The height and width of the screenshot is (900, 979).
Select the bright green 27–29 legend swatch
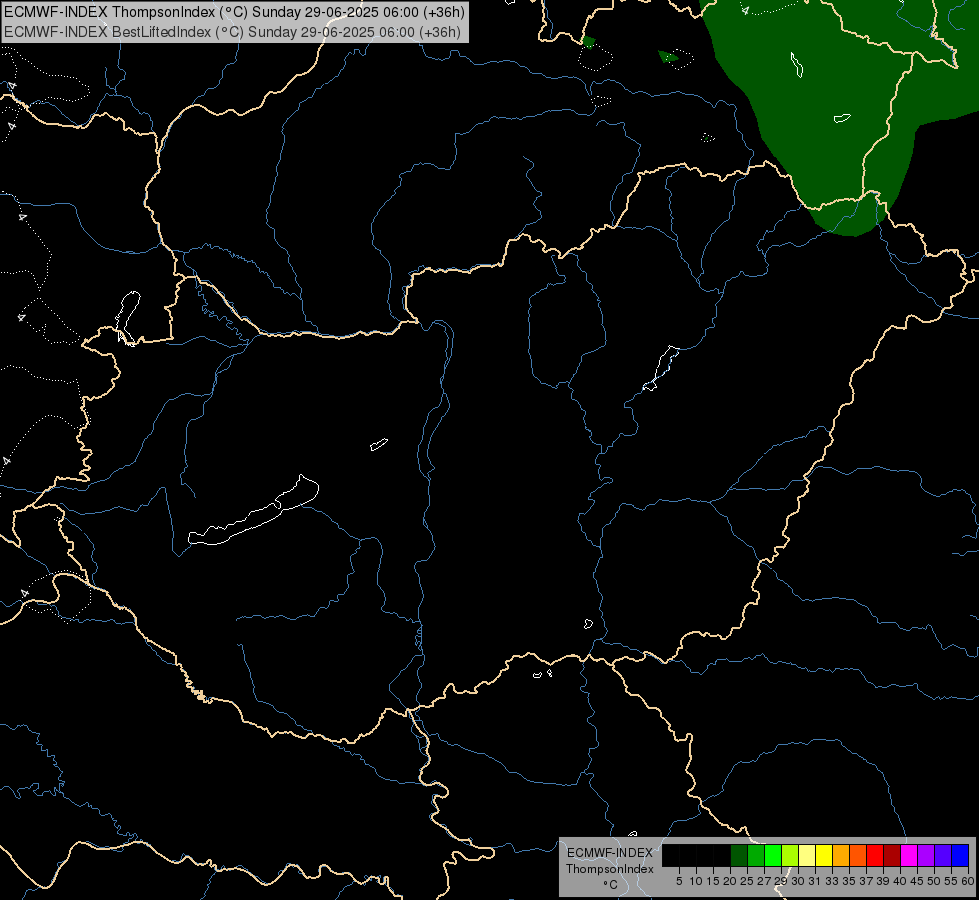pyautogui.click(x=773, y=855)
